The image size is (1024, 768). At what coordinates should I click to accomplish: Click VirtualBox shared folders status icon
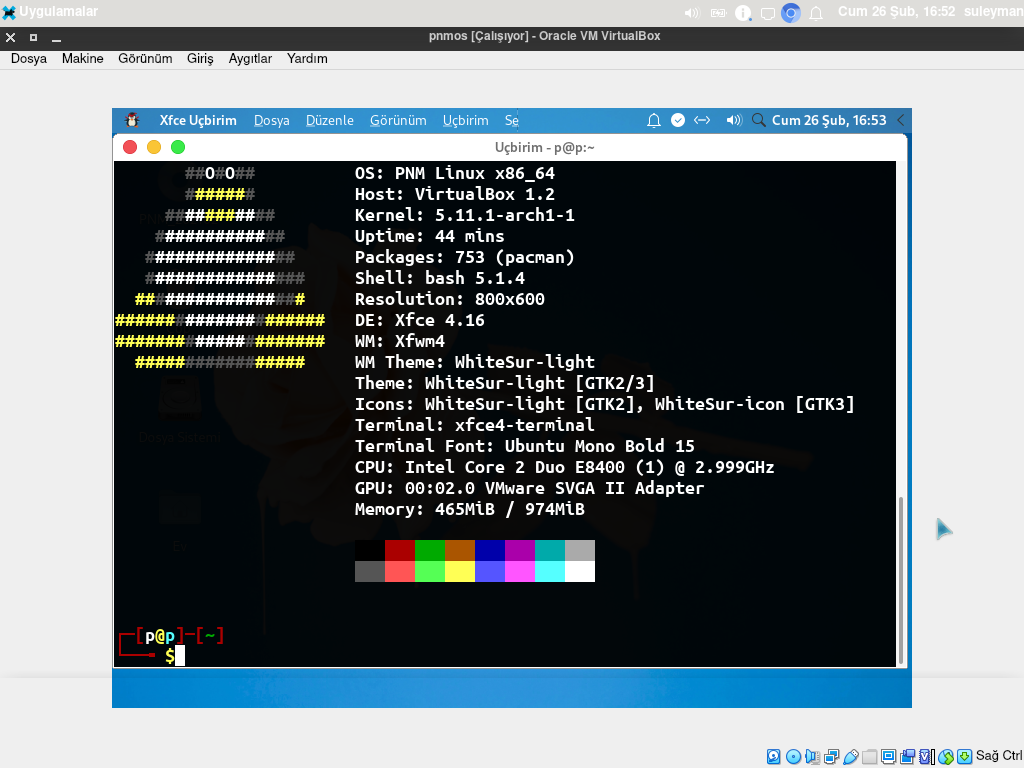click(869, 757)
